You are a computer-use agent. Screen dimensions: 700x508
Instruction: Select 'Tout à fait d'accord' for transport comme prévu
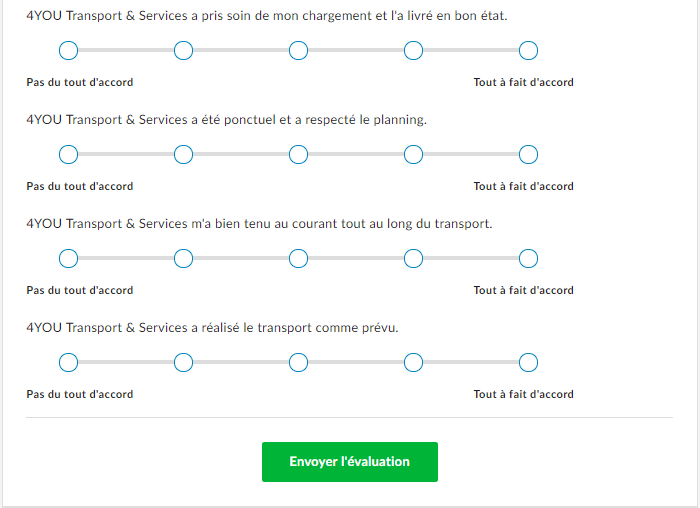coord(529,362)
